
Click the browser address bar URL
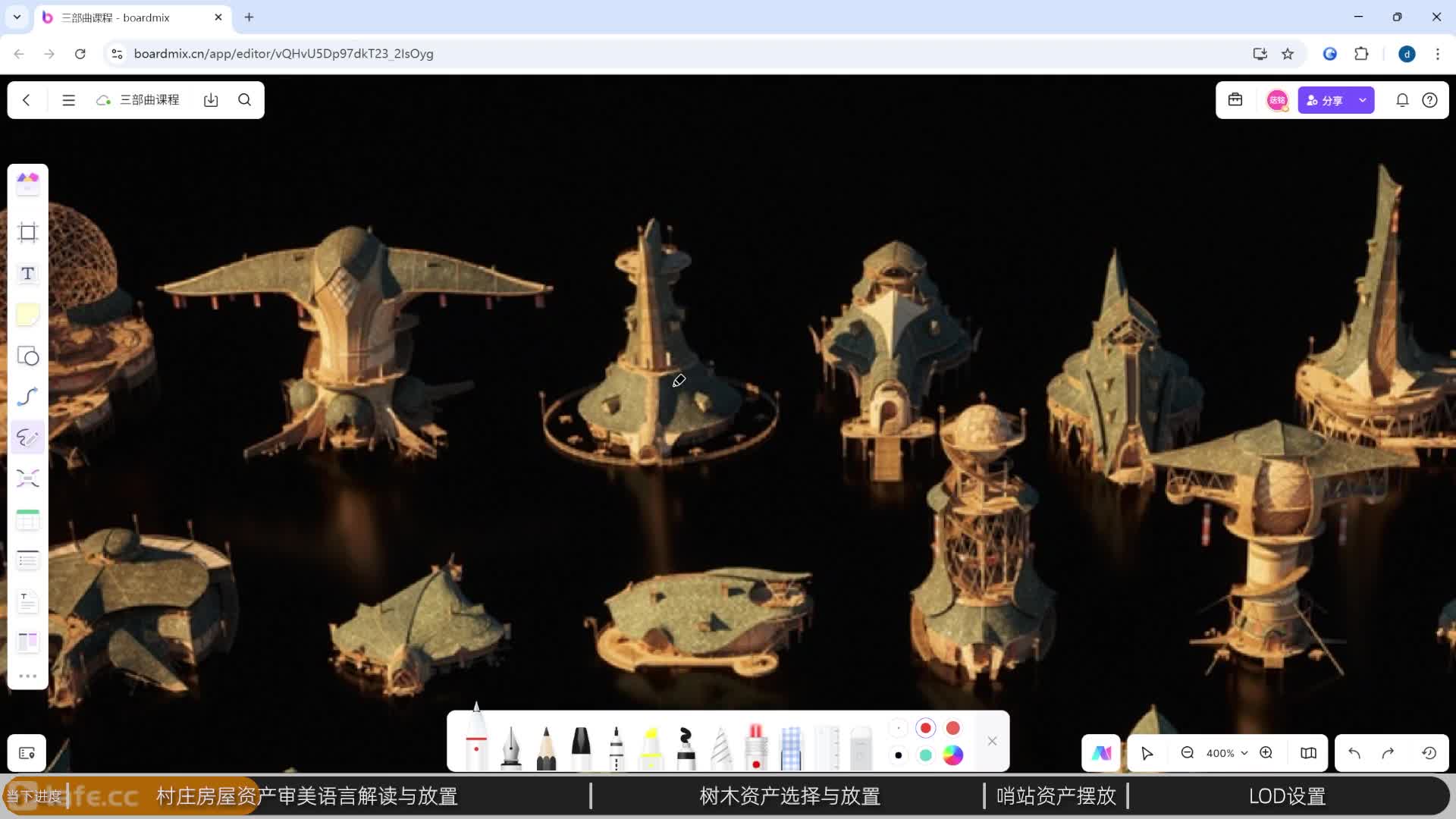[x=284, y=54]
